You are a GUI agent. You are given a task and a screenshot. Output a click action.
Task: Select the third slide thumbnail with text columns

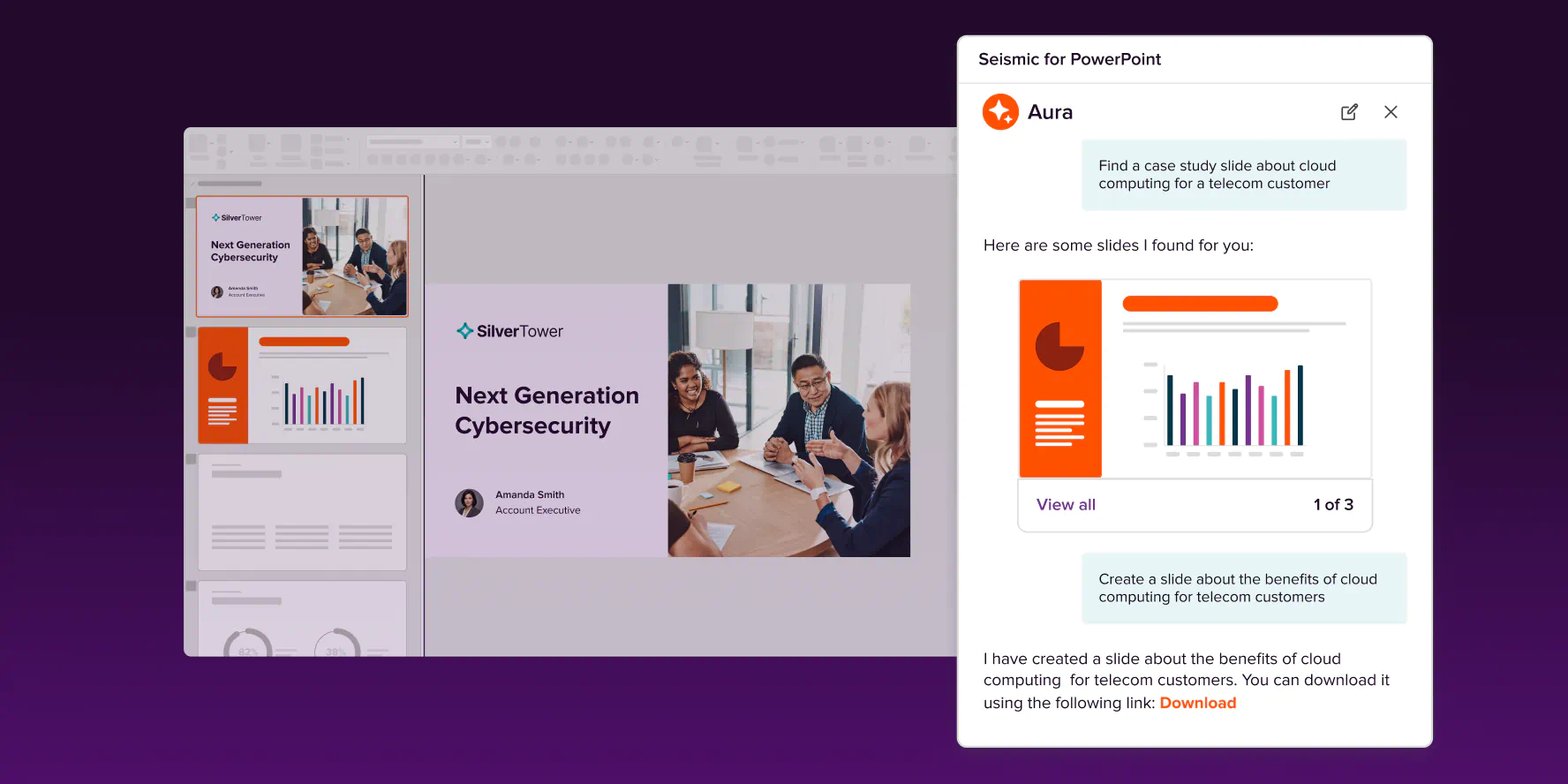[x=302, y=512]
